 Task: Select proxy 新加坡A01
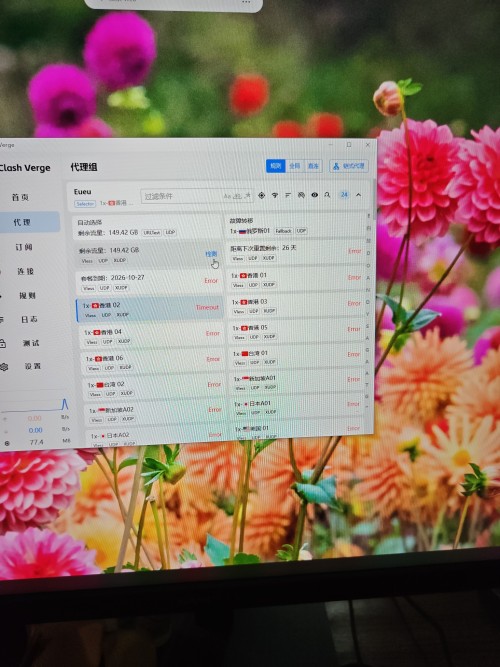298,382
